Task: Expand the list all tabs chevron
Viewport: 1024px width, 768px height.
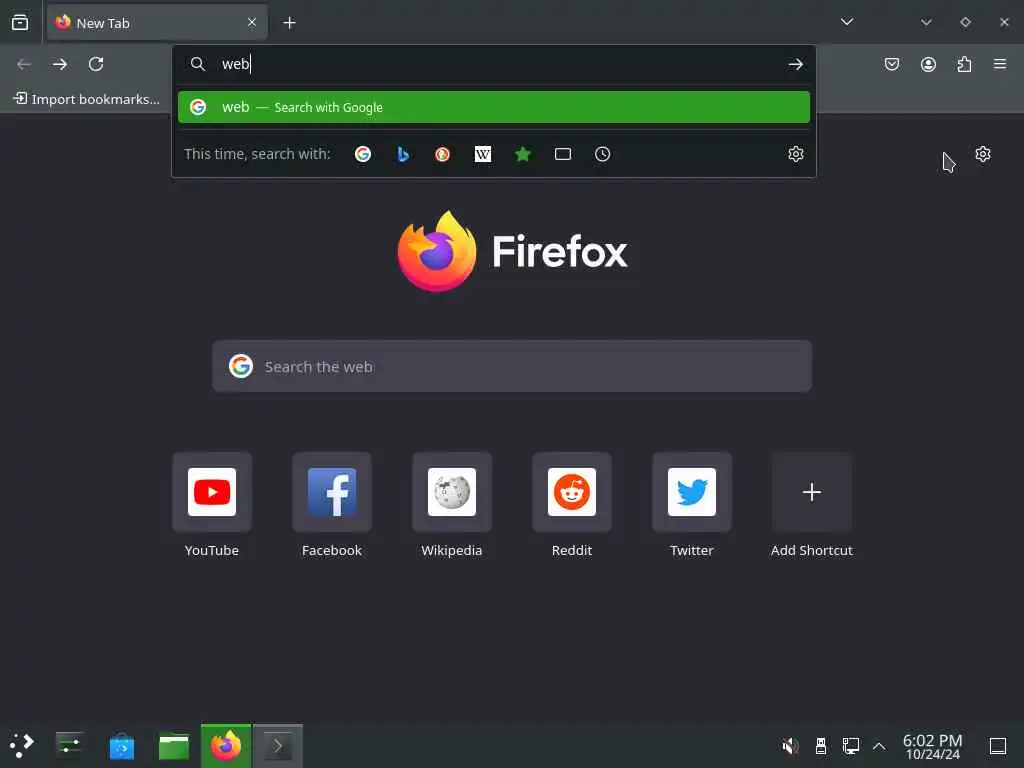Action: [x=847, y=22]
